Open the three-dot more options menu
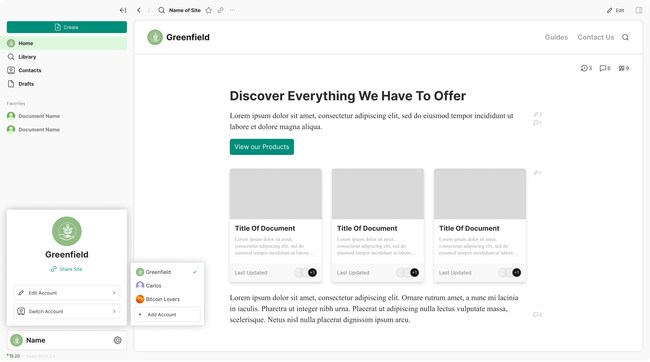Image resolution: width=650 pixels, height=362 pixels. tap(232, 10)
